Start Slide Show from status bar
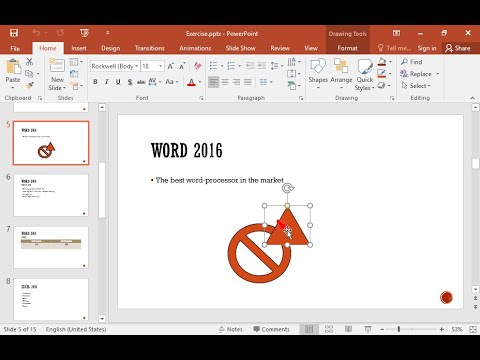Viewport: 480px width, 360px height. pyautogui.click(x=368, y=329)
